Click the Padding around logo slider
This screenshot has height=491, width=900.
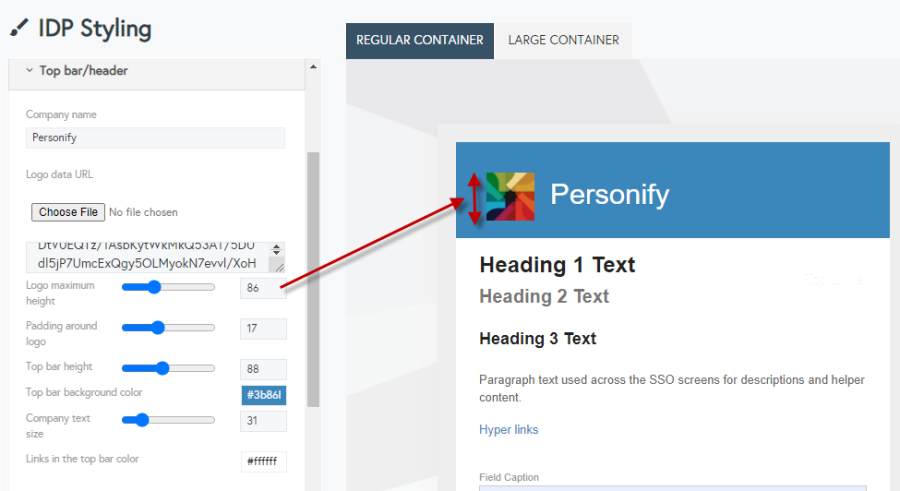coord(168,328)
